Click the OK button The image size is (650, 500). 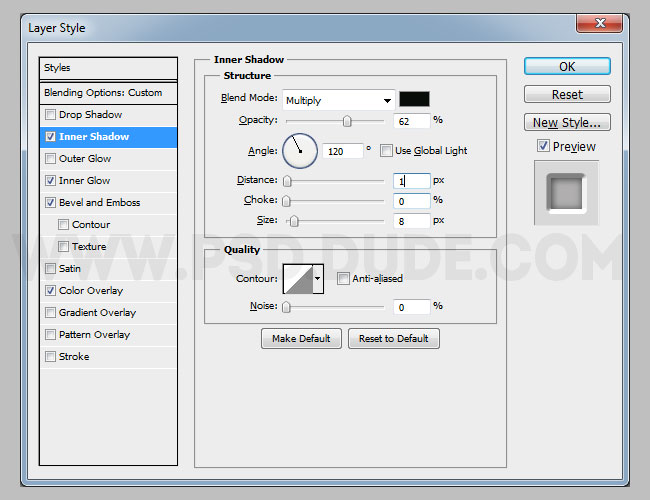tap(567, 67)
